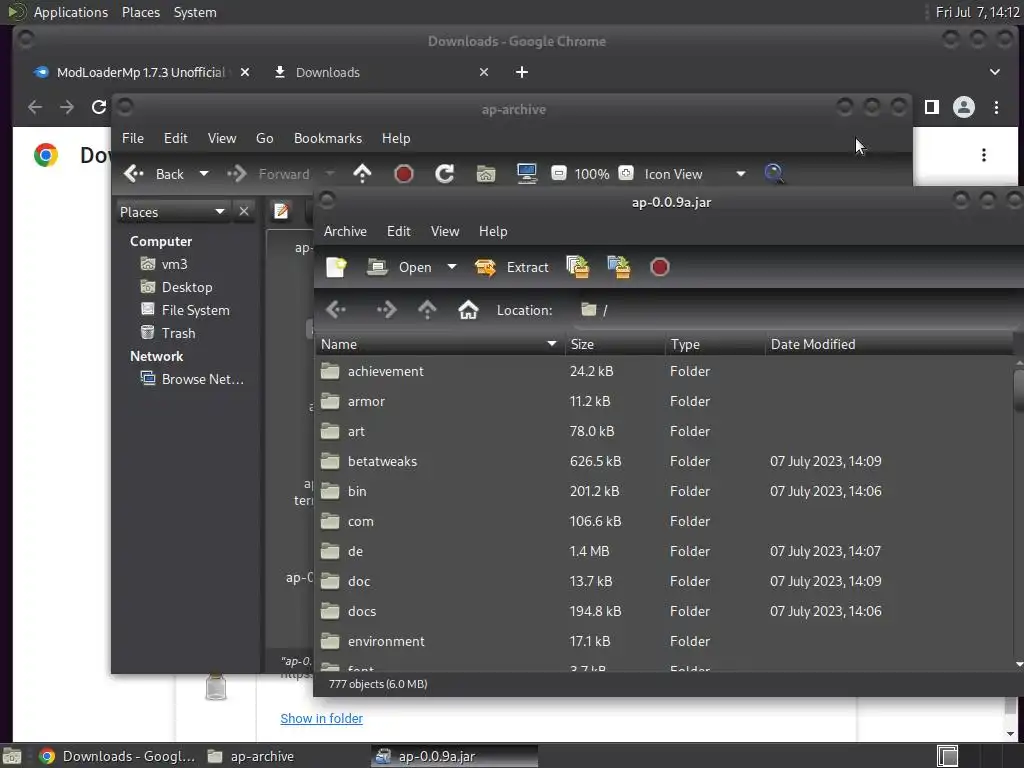This screenshot has width=1024, height=768.
Task: Open Applications menu in top panel
Action: pos(71,12)
